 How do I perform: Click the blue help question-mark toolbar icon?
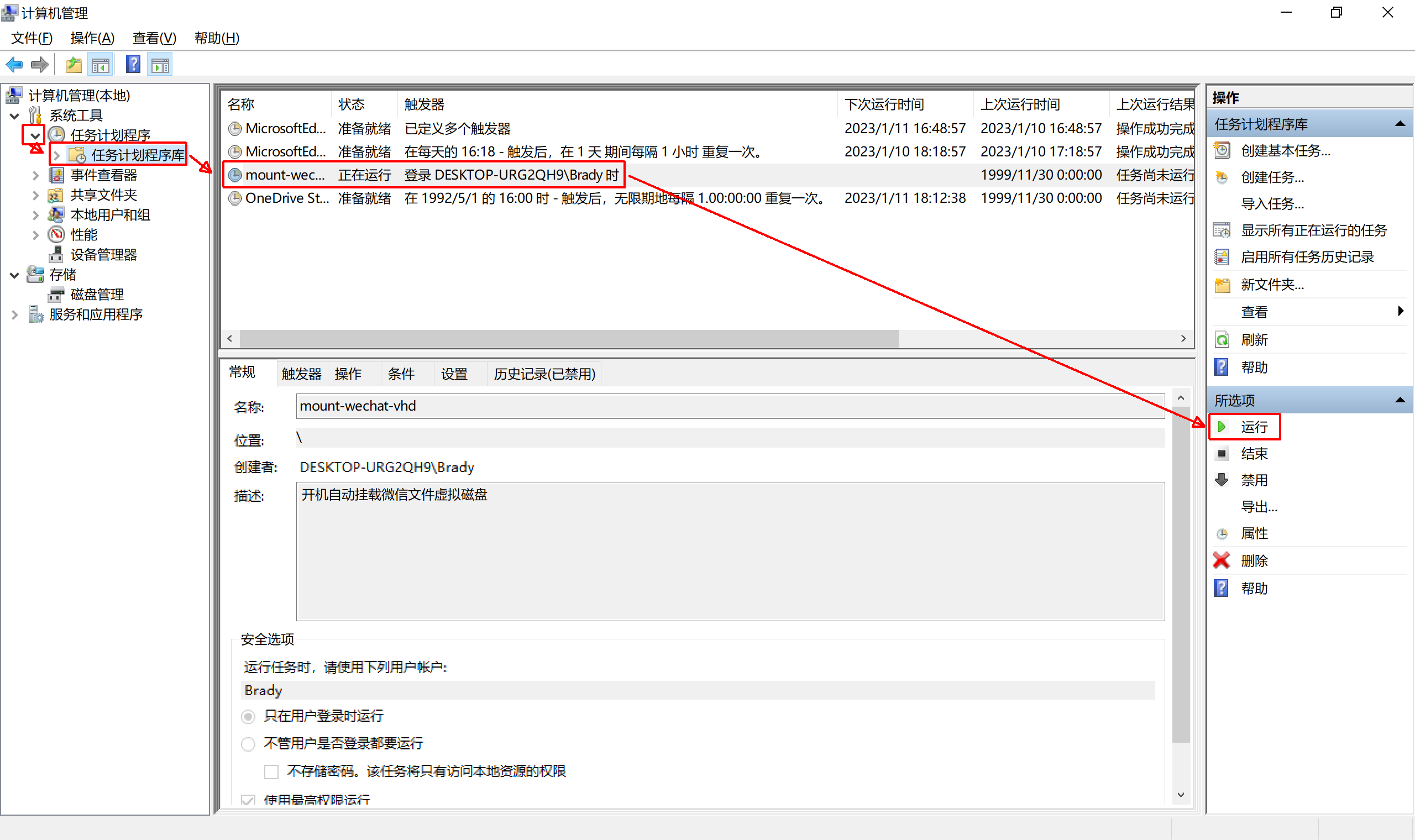click(x=133, y=65)
